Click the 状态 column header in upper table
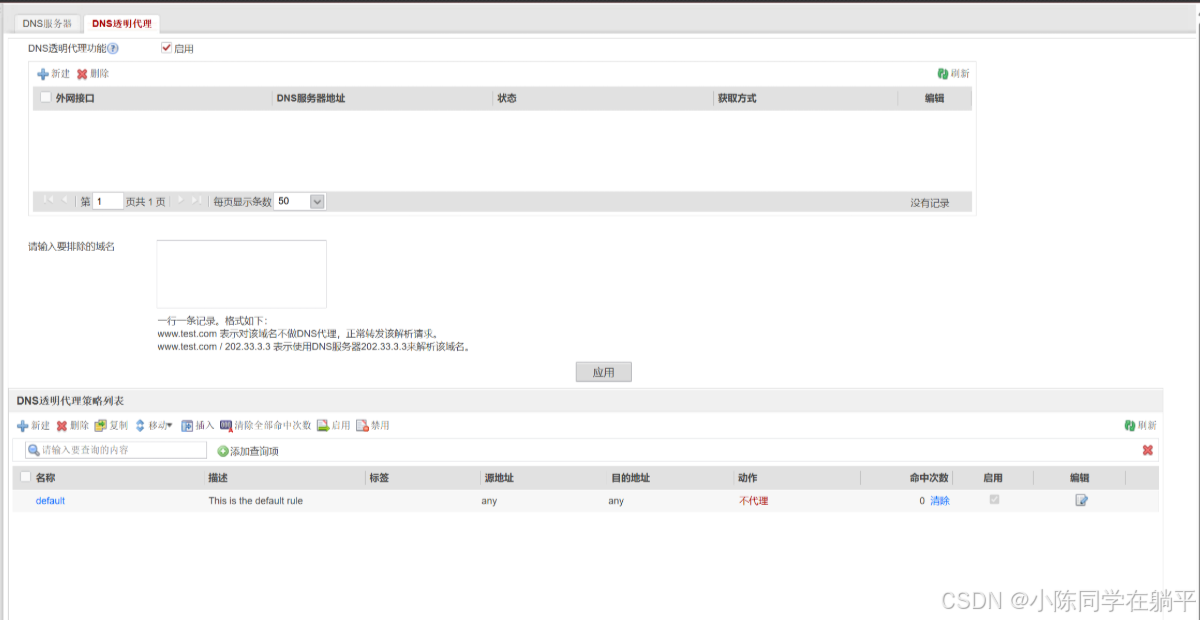The height and width of the screenshot is (620, 1200). pyautogui.click(x=506, y=99)
